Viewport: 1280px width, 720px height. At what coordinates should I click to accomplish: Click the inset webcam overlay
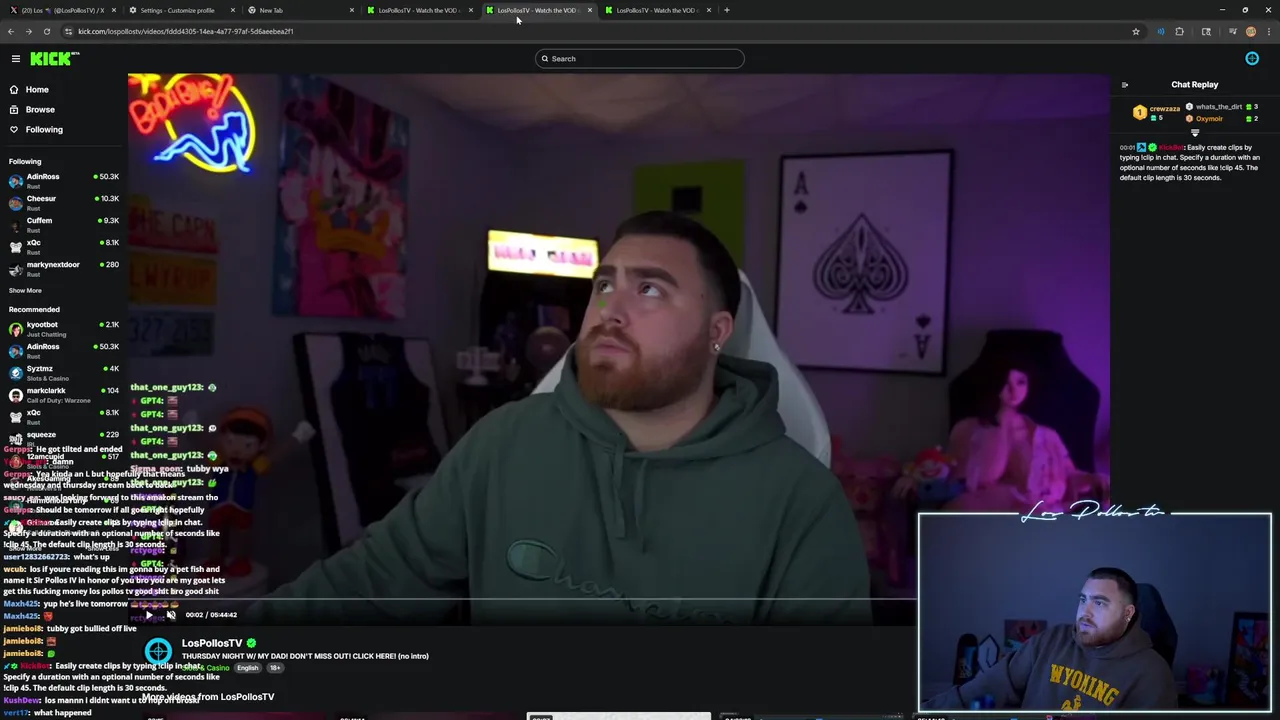click(1095, 613)
